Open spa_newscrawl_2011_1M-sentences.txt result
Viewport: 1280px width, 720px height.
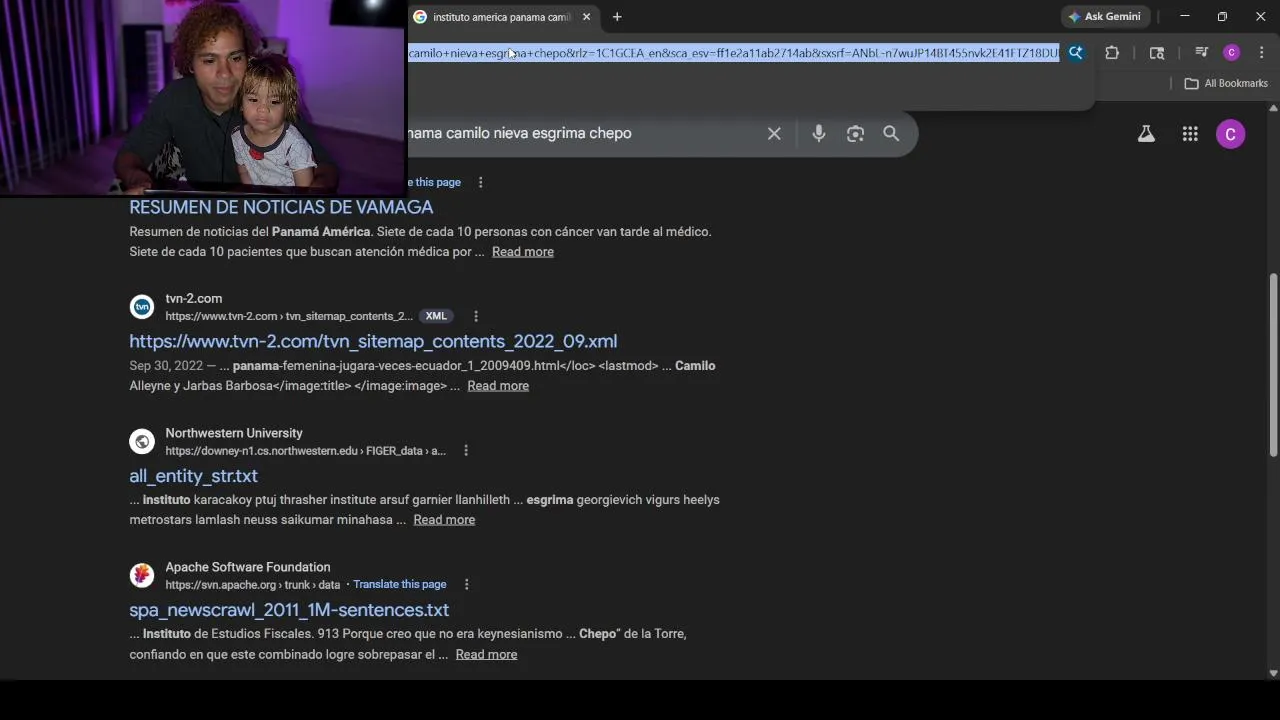click(289, 610)
